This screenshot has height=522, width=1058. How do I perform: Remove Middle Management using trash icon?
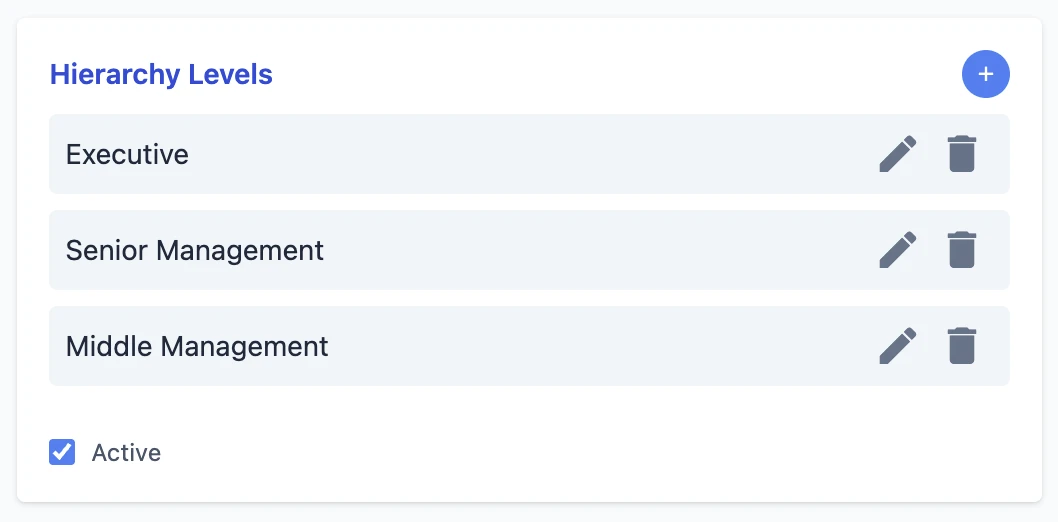962,346
